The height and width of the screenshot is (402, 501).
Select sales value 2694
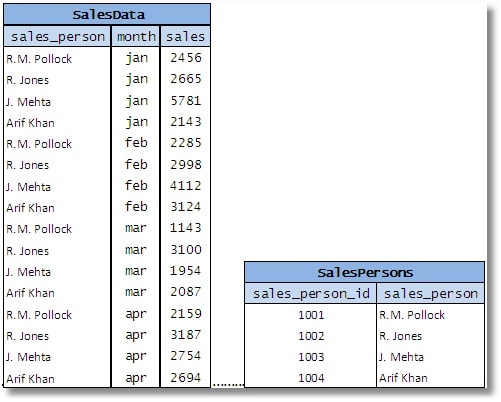[x=186, y=378]
